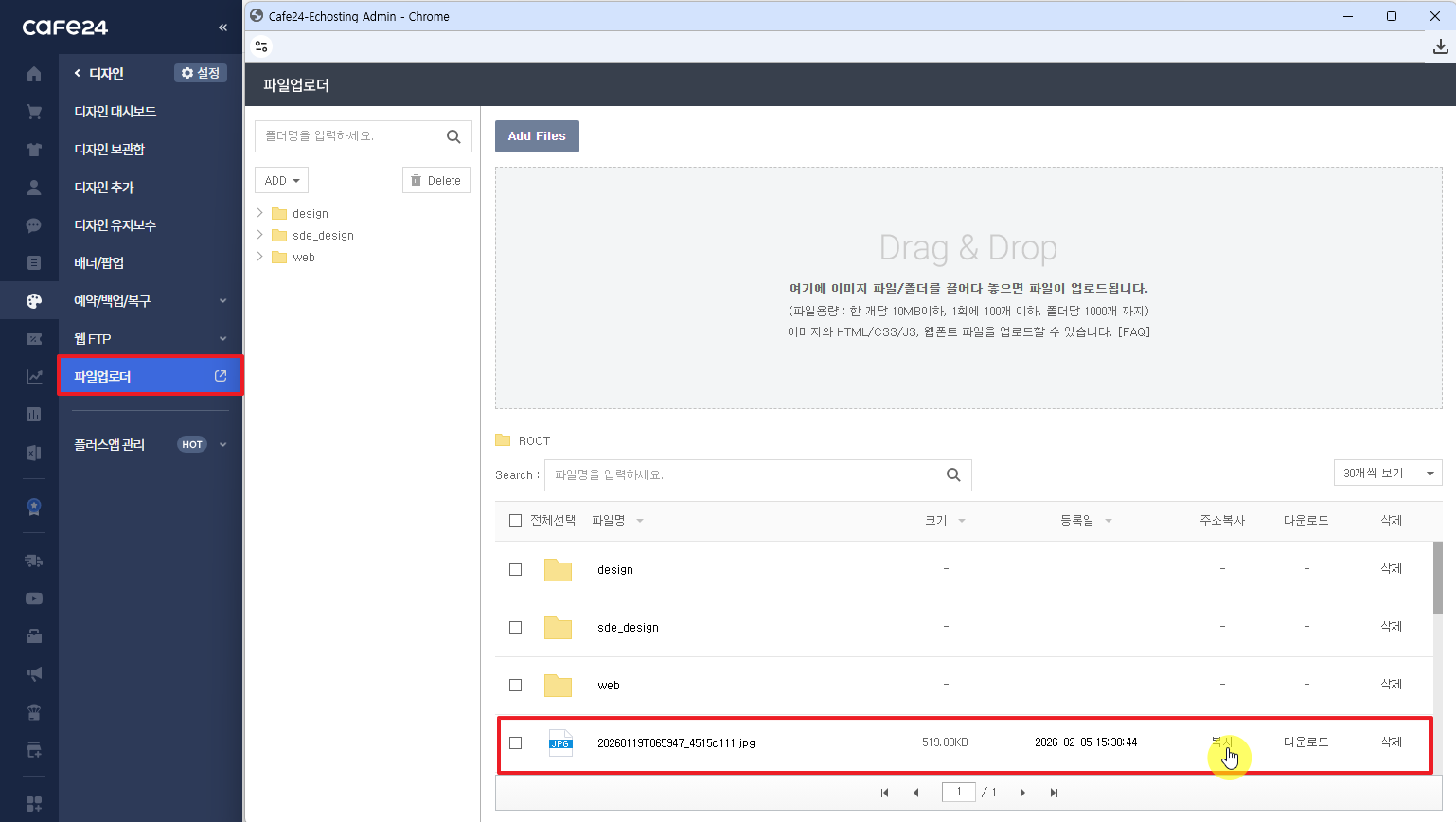
Task: Check the 전체선택 select all checkbox
Action: coord(515,521)
